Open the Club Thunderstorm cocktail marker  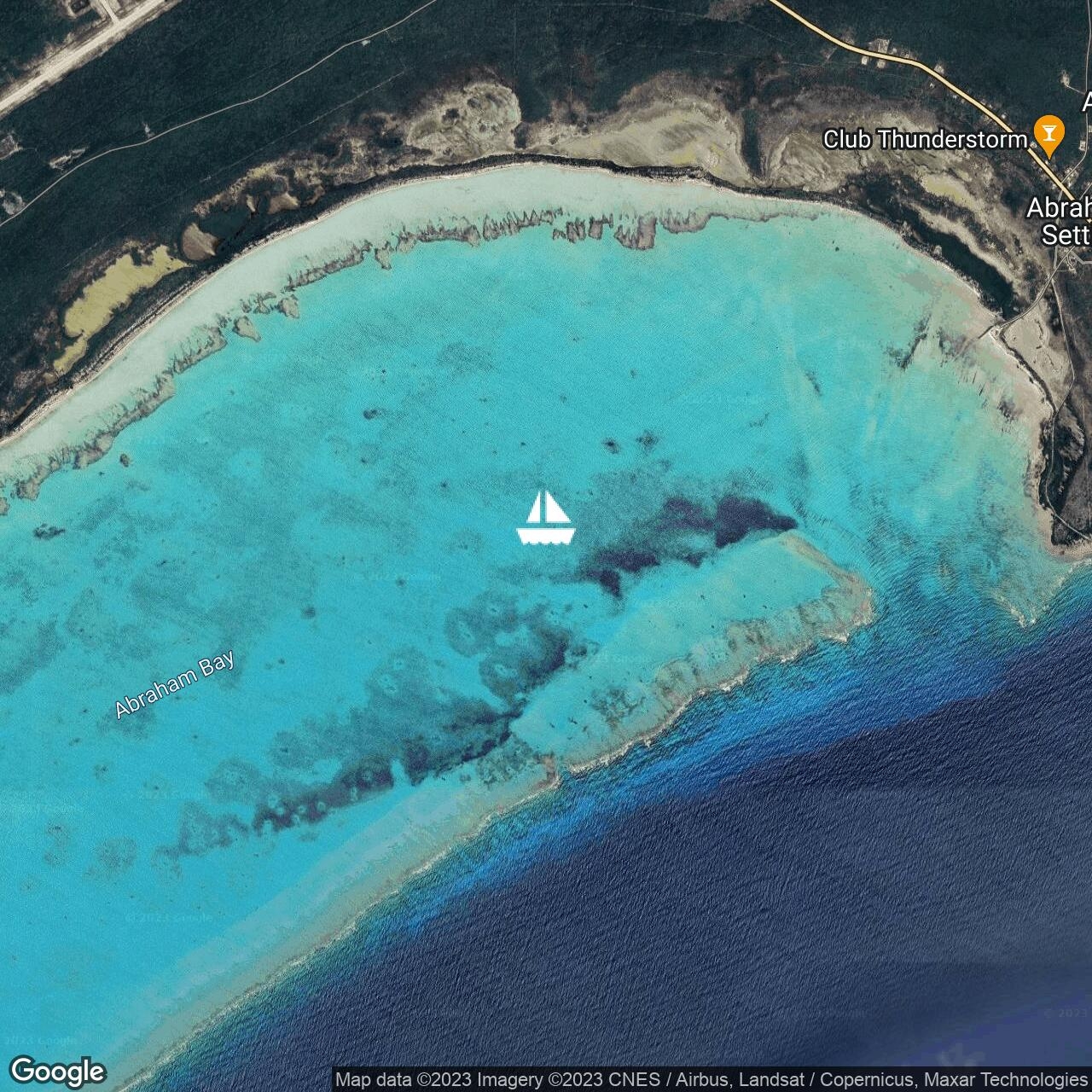point(1048,134)
